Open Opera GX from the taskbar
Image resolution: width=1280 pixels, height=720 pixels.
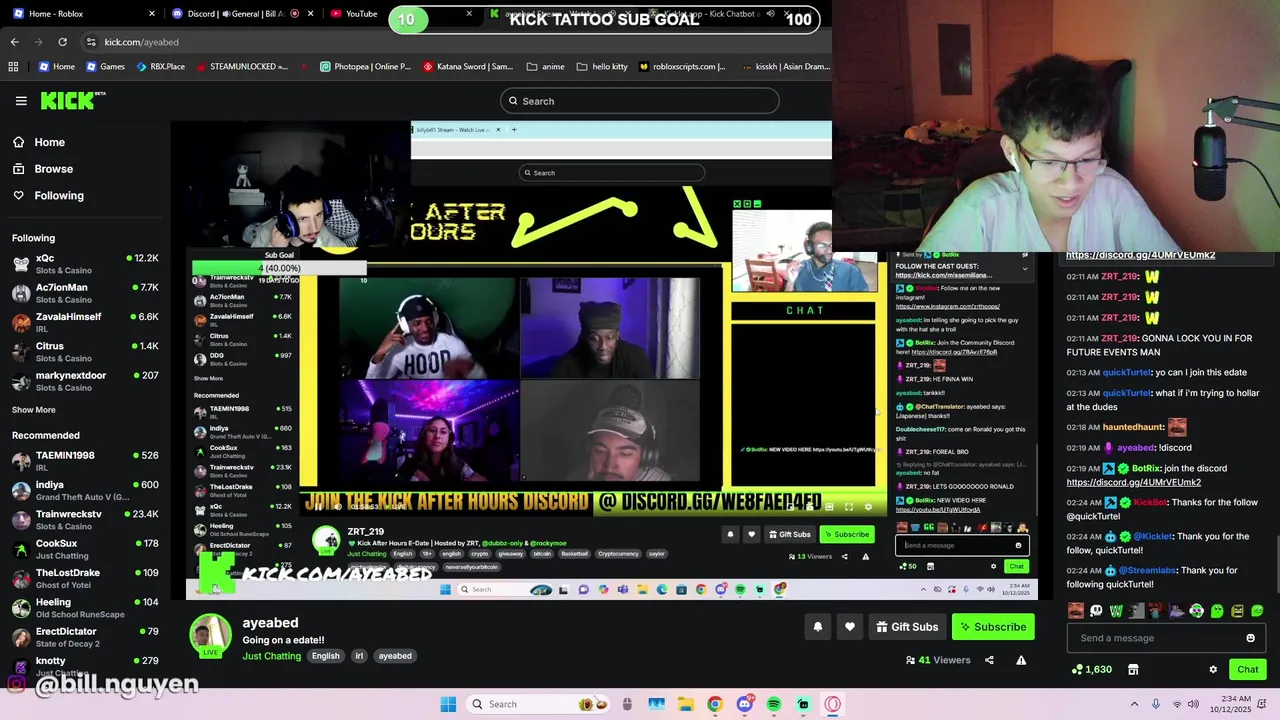click(832, 704)
